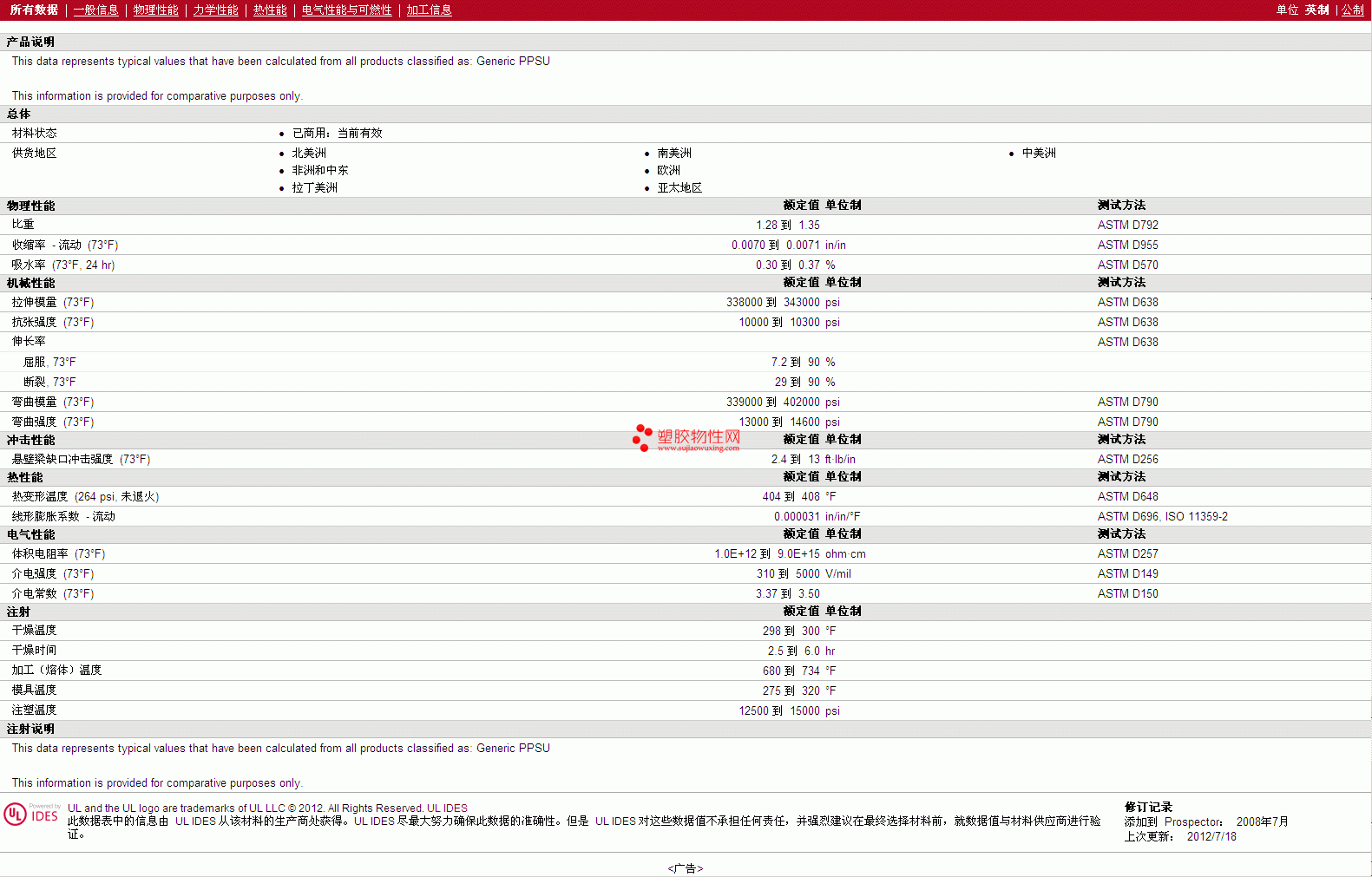Switch units to 公制 (metric)

pos(1352,10)
